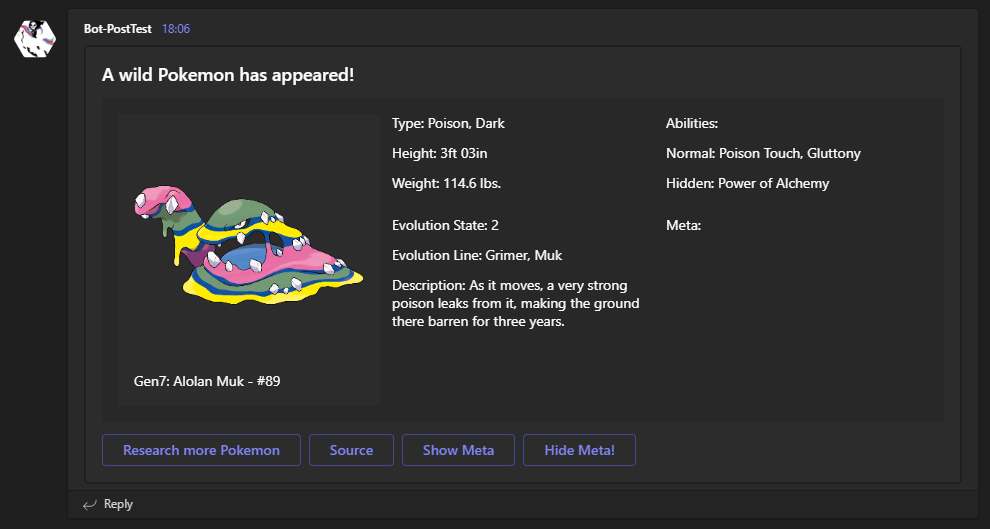Click the 'Gen7: Alolan Muk - #89' caption
Viewport: 990px width, 529px height.
tap(207, 381)
